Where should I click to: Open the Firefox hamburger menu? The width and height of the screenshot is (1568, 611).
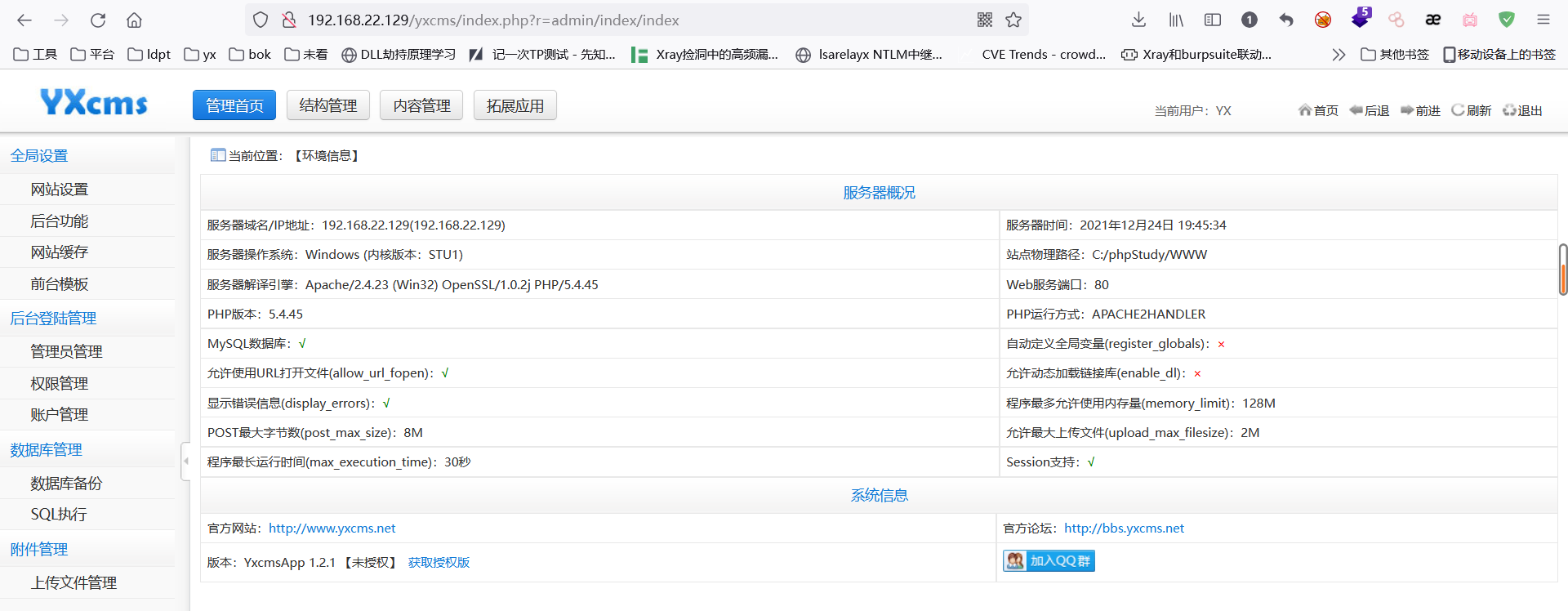[1543, 20]
